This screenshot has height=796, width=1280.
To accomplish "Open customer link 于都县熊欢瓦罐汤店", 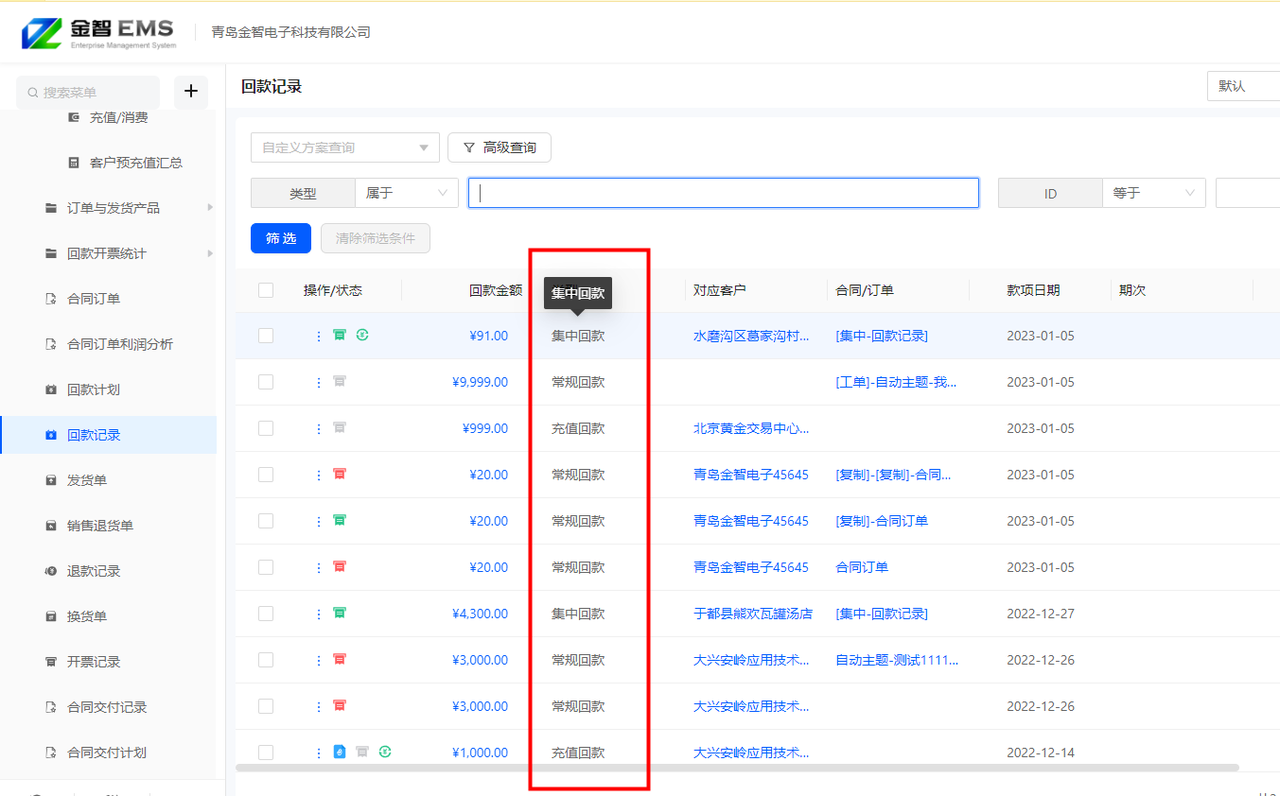I will (753, 613).
